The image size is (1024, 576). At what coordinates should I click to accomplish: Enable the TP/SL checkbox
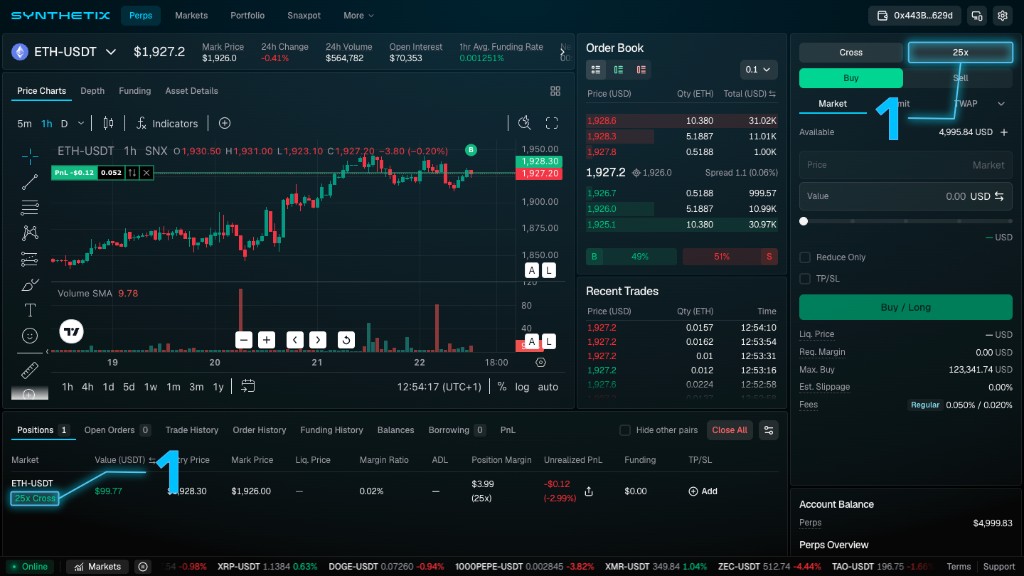[805, 279]
